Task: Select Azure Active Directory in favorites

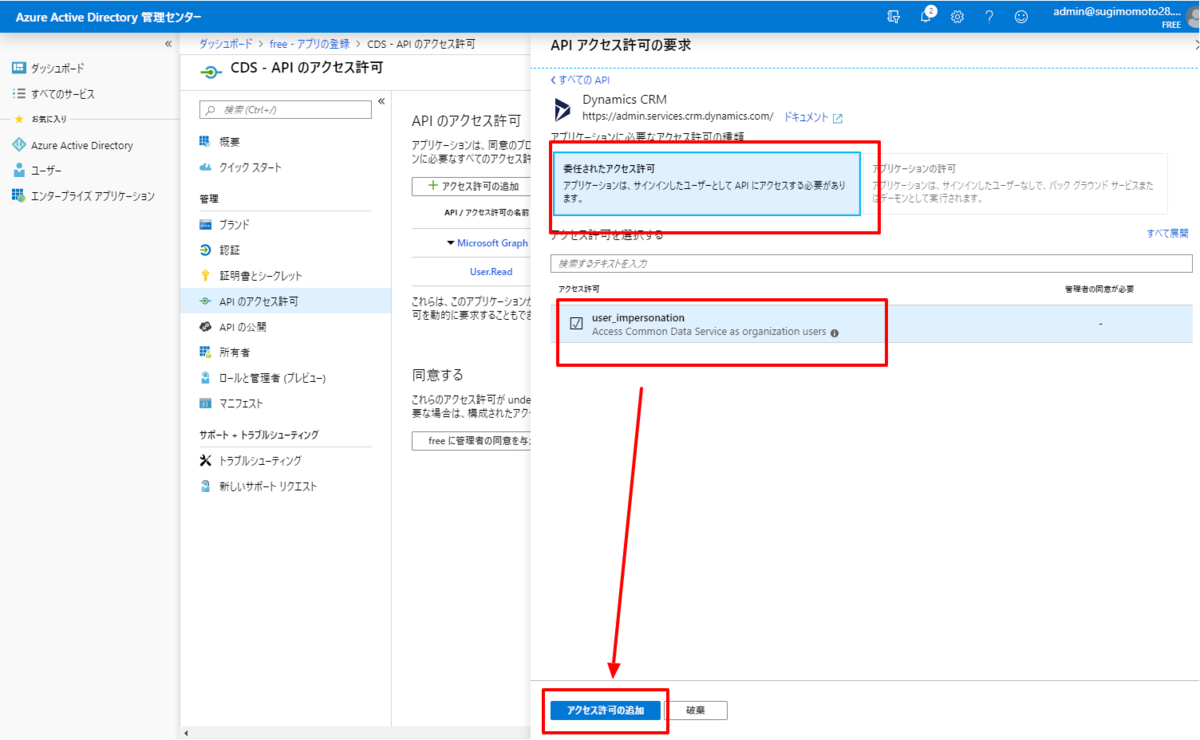Action: click(x=82, y=145)
